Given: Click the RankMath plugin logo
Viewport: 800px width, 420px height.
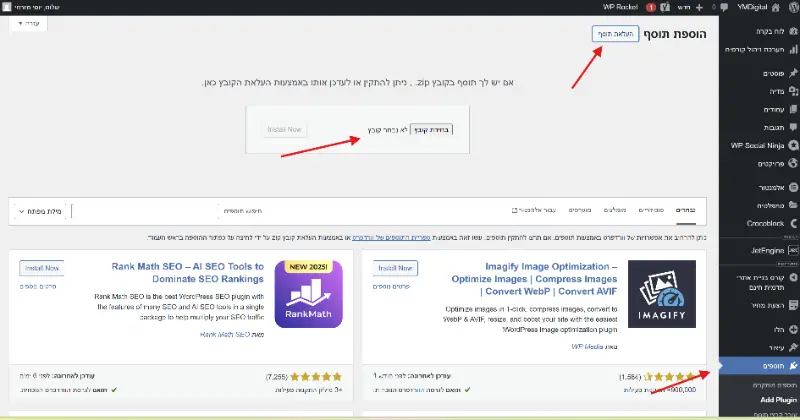Looking at the screenshot, I should click(x=309, y=294).
